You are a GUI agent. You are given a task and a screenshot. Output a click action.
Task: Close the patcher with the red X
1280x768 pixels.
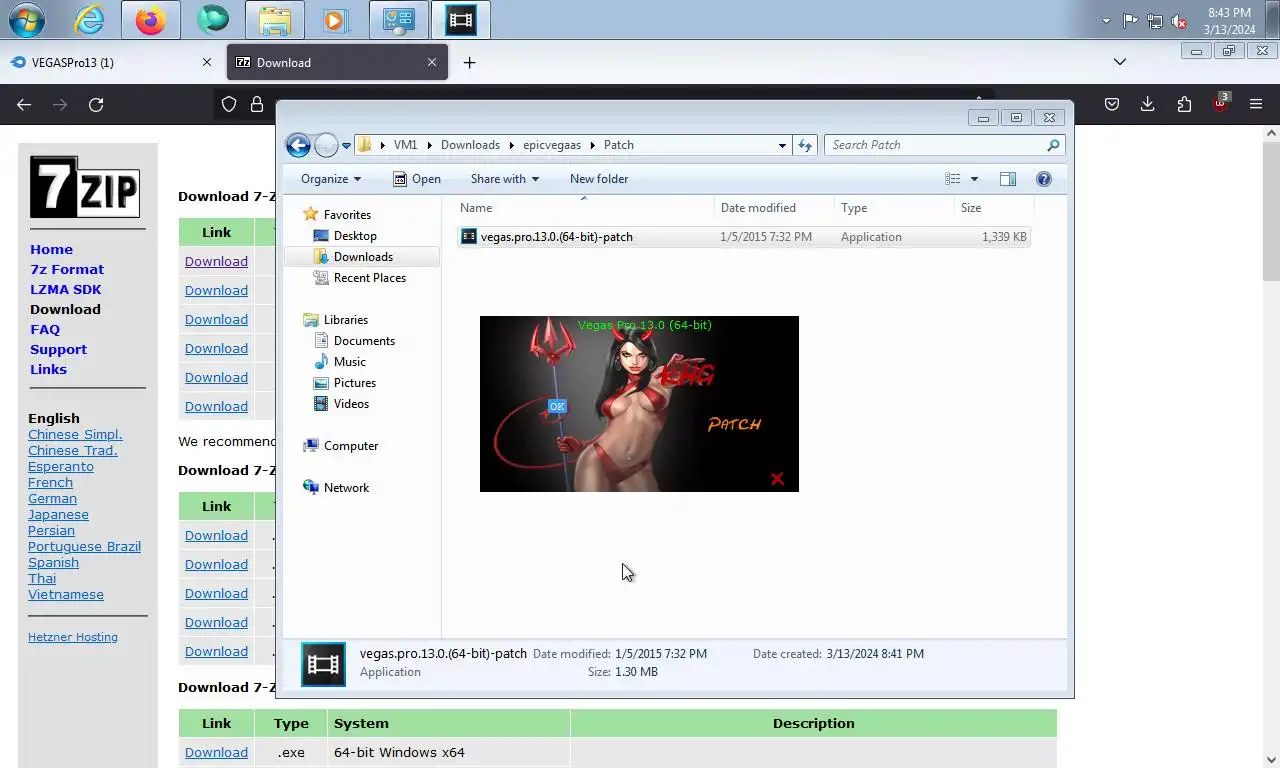point(777,479)
